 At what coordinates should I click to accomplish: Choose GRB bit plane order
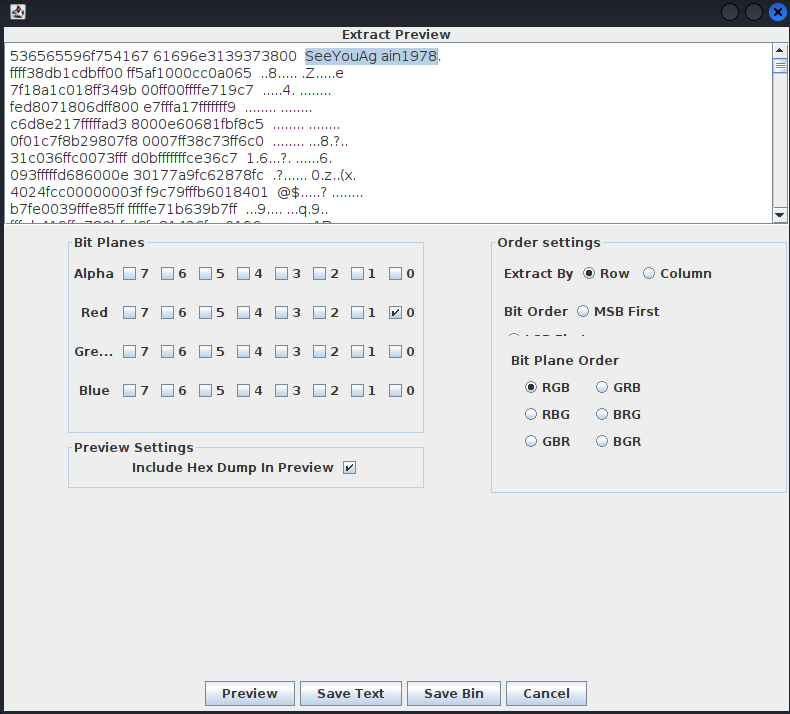click(602, 387)
